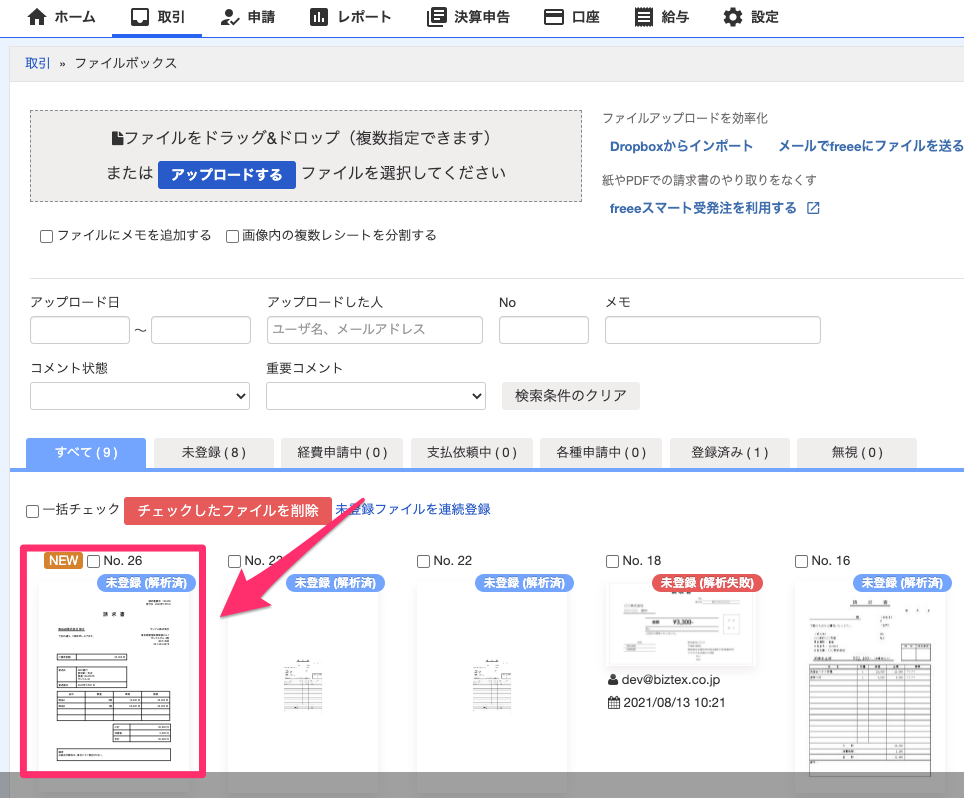
Task: Click the 未登録 (解析済) badge on No. 22
Action: pyautogui.click(x=524, y=582)
